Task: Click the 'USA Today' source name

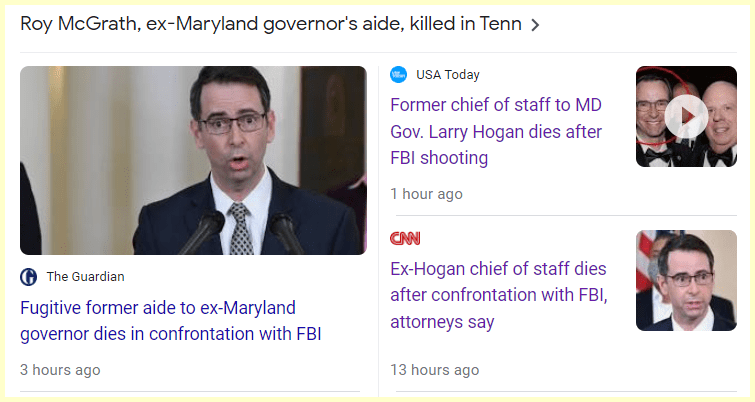Action: 448,75
